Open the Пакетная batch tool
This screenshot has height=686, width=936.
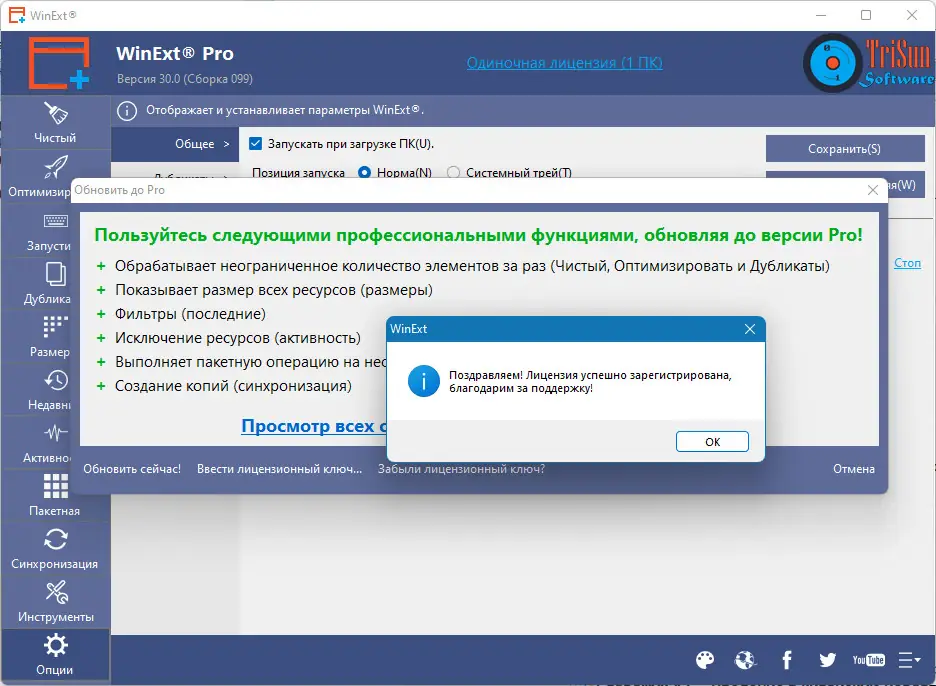[x=55, y=496]
